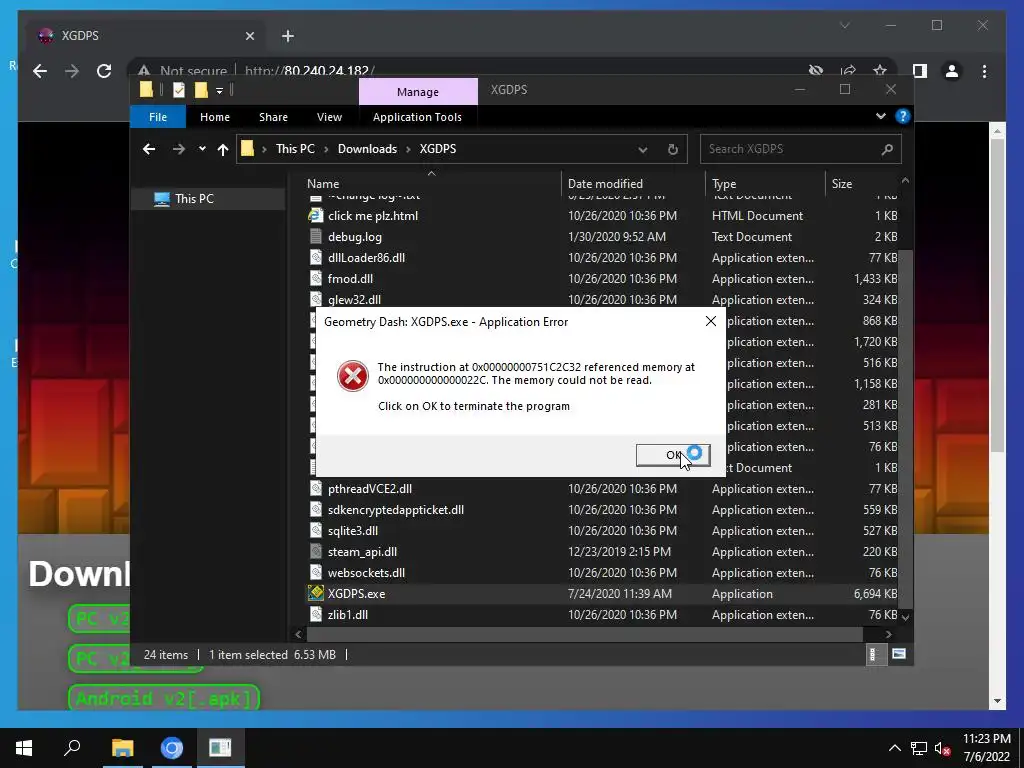Click New folder quick access icon
Screen dimensions: 1024x768
[201, 90]
